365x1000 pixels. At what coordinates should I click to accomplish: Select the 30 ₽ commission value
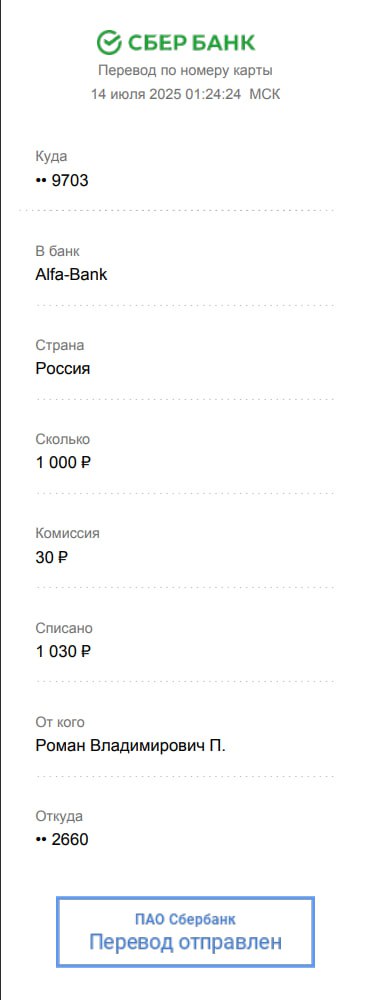[x=52, y=557]
